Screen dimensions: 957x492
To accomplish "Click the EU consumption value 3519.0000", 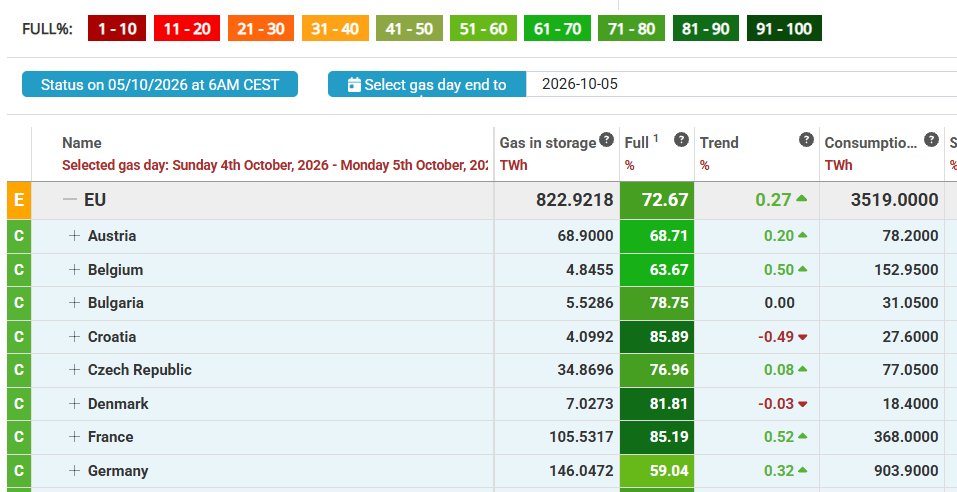I will (x=894, y=200).
